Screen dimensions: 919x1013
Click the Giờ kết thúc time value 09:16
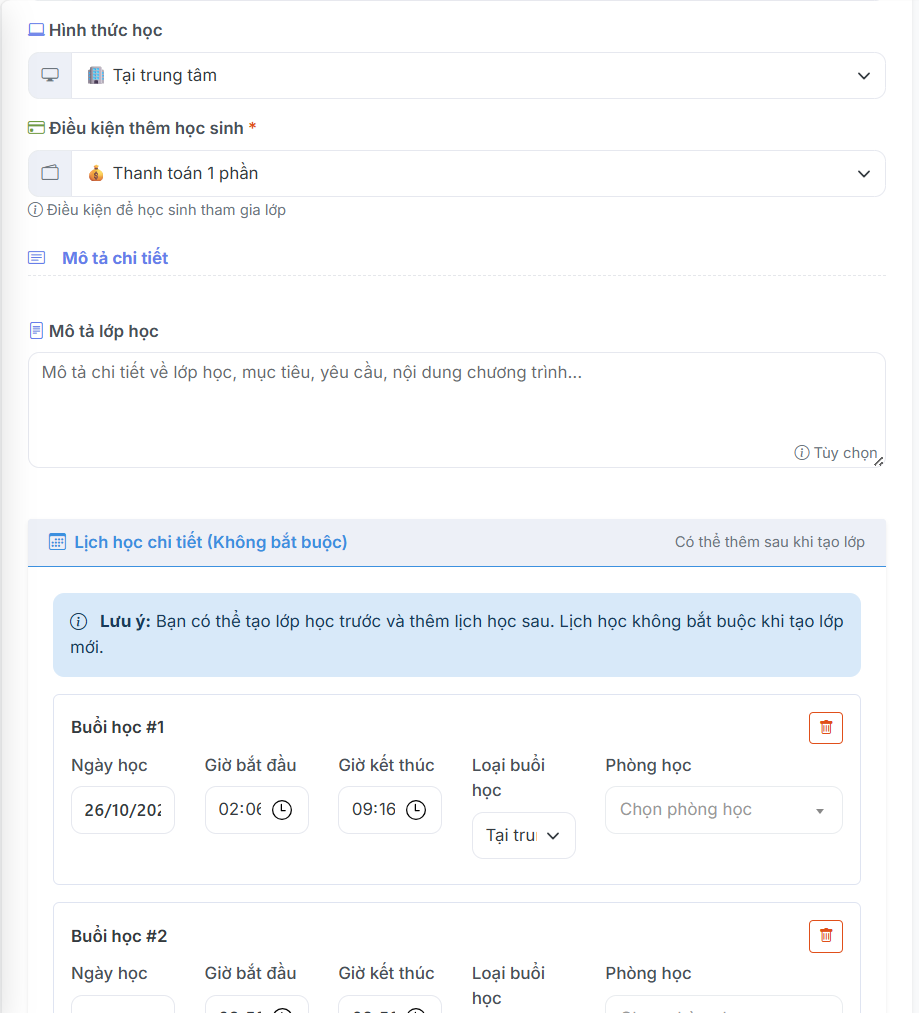coord(372,810)
